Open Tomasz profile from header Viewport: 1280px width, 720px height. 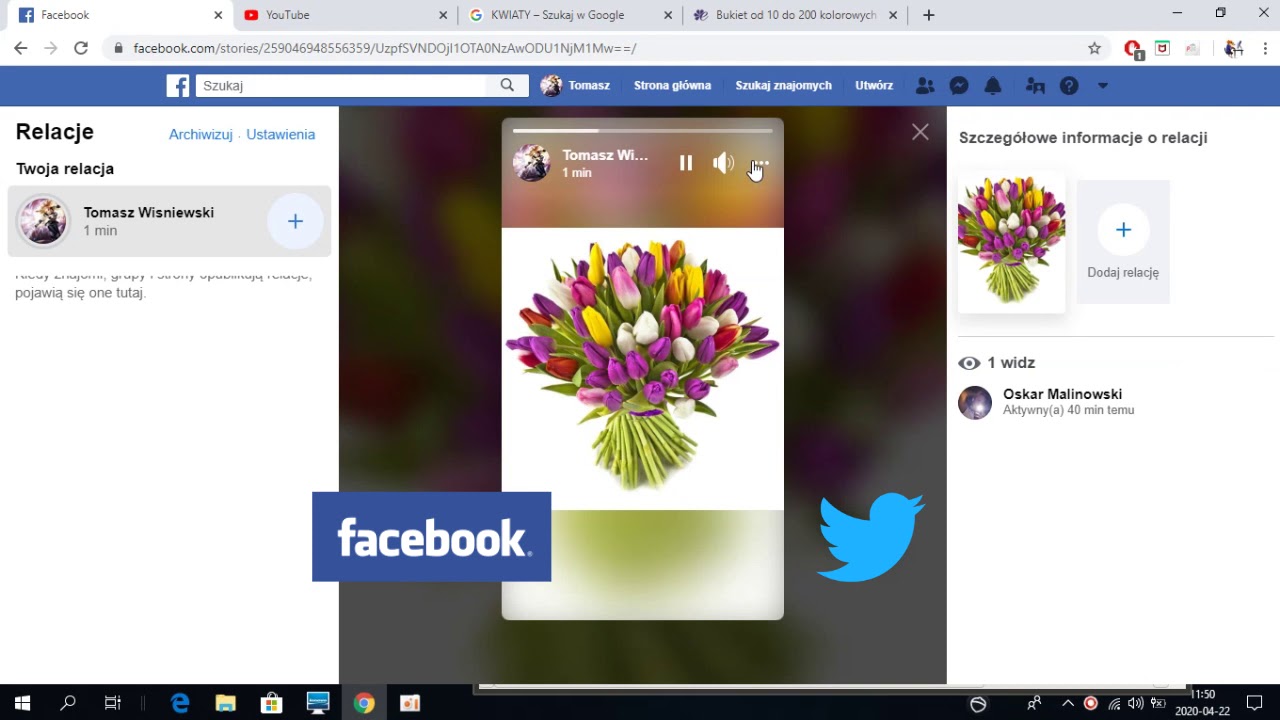[x=575, y=86]
